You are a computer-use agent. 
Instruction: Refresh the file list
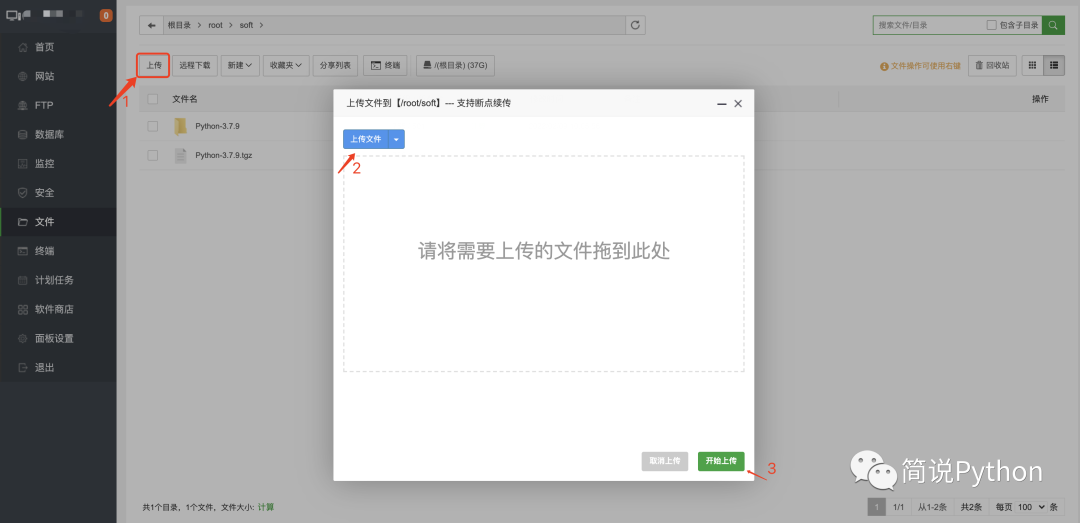[635, 25]
